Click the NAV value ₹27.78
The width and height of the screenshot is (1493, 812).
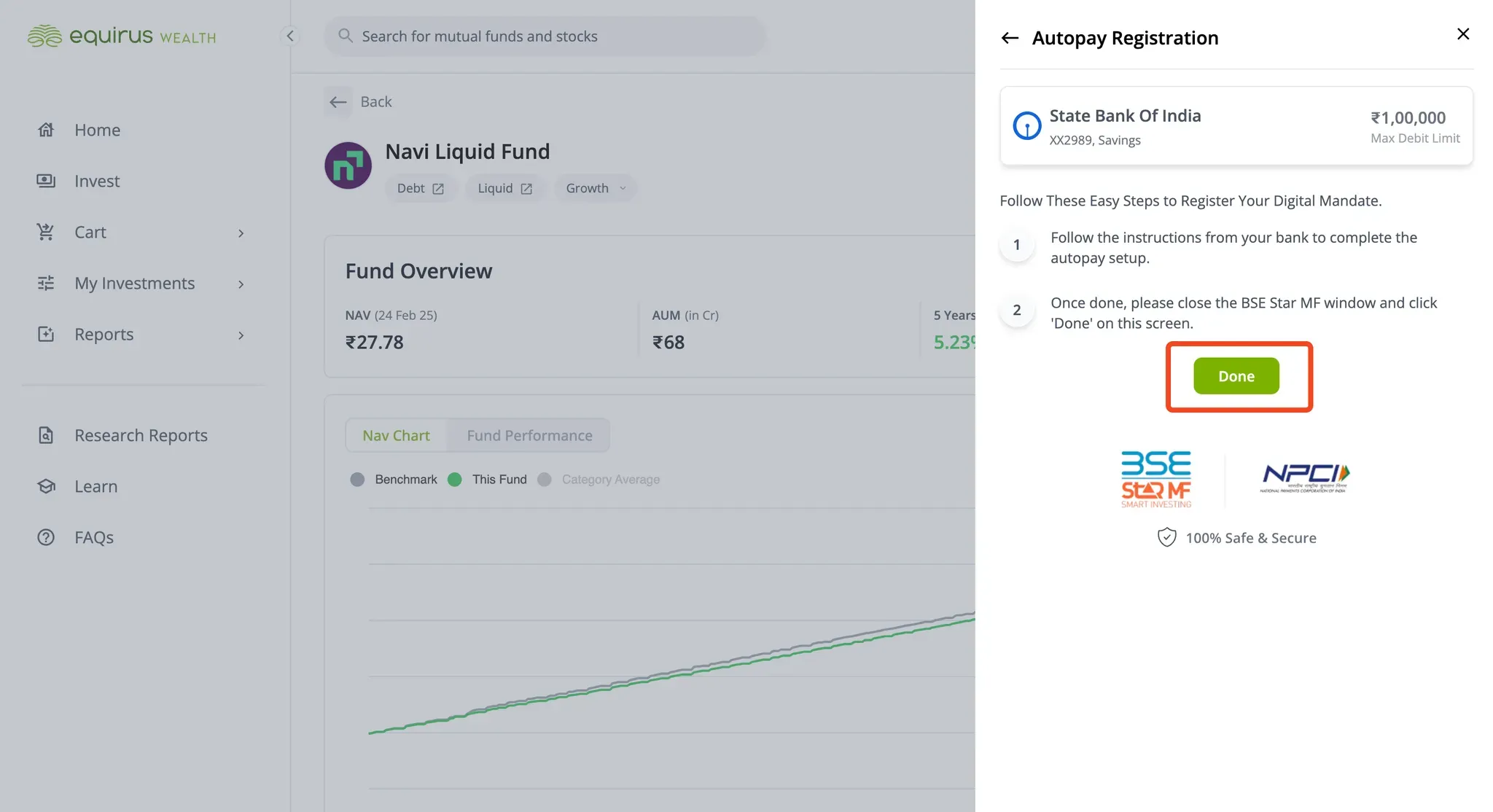click(374, 343)
